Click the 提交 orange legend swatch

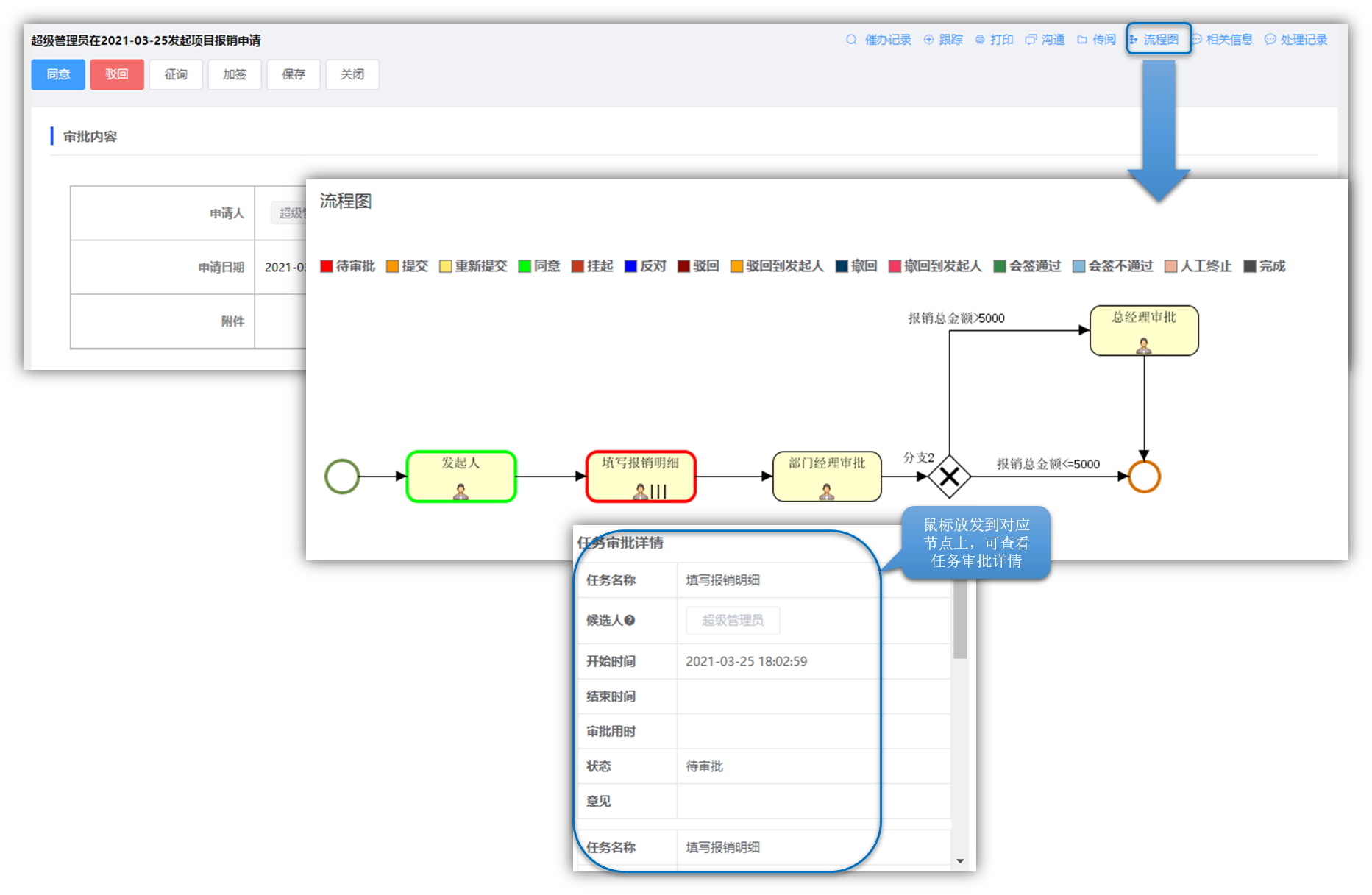point(393,266)
